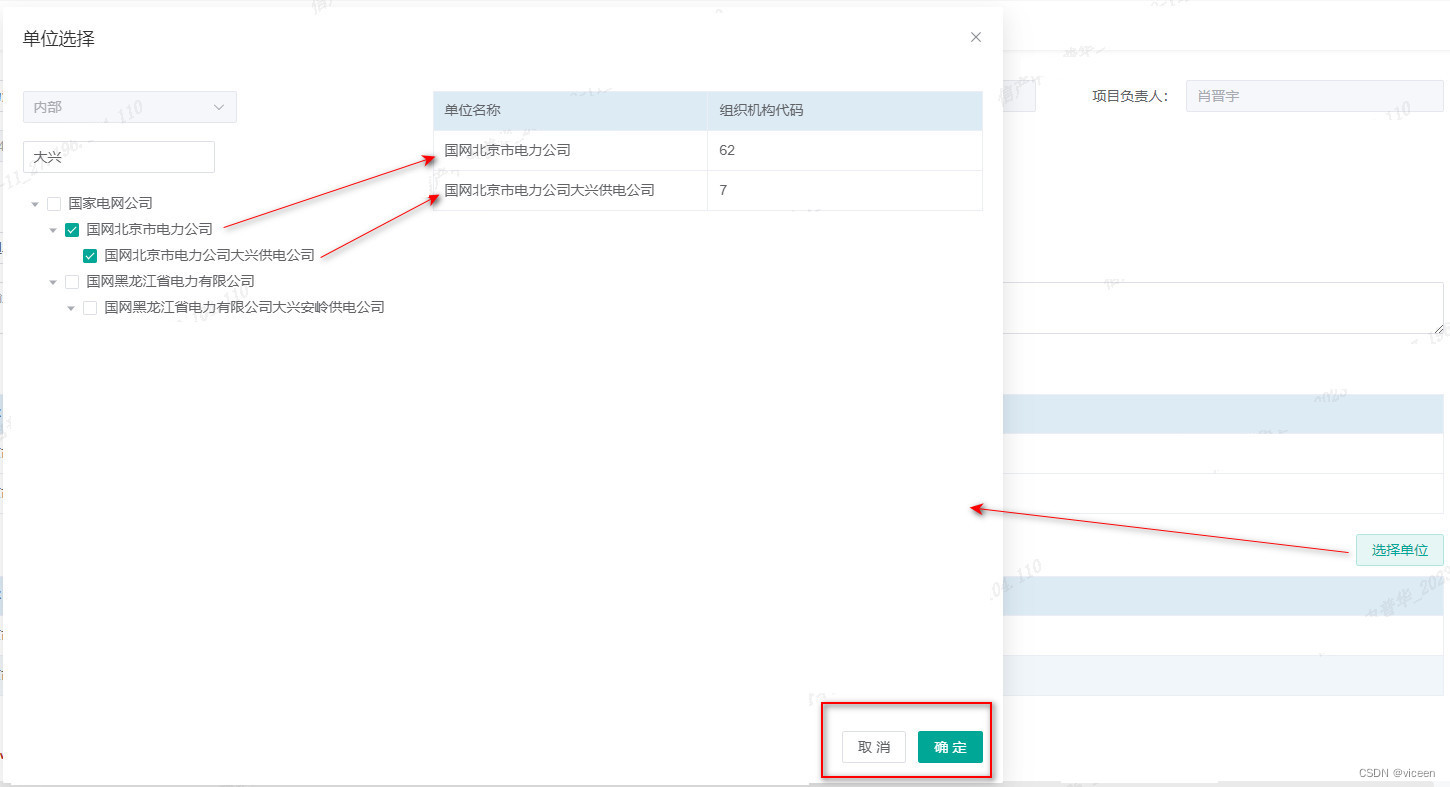Image resolution: width=1450 pixels, height=787 pixels.
Task: Click the 确定 button
Action: (950, 747)
